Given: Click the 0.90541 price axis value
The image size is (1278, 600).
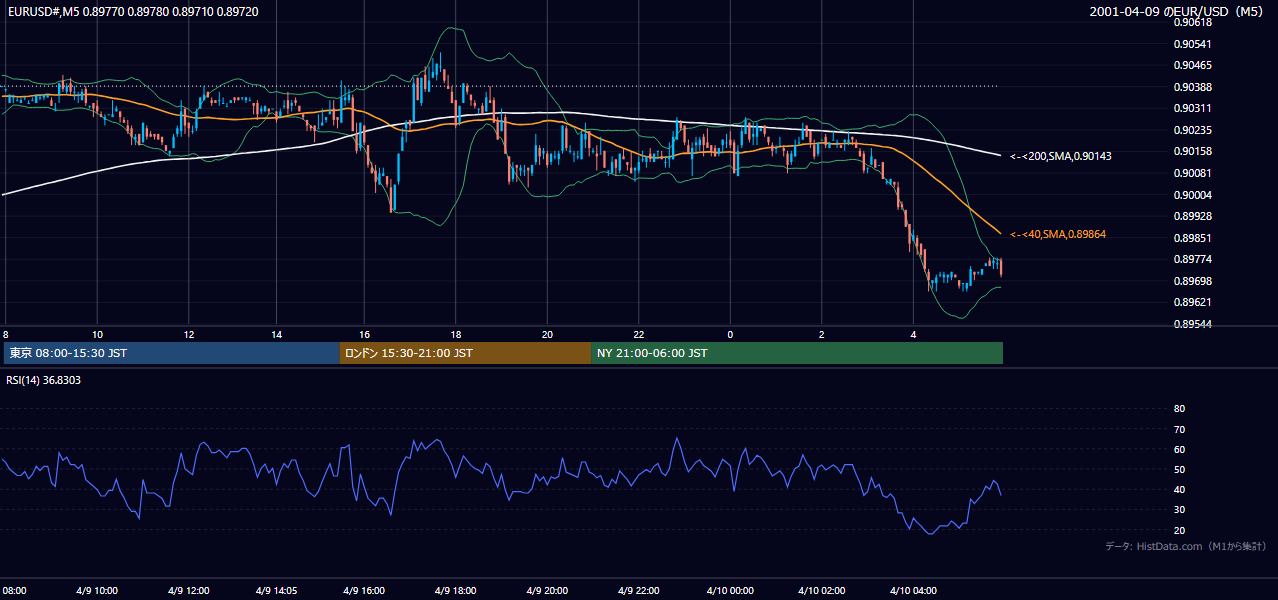Looking at the screenshot, I should coord(1192,44).
